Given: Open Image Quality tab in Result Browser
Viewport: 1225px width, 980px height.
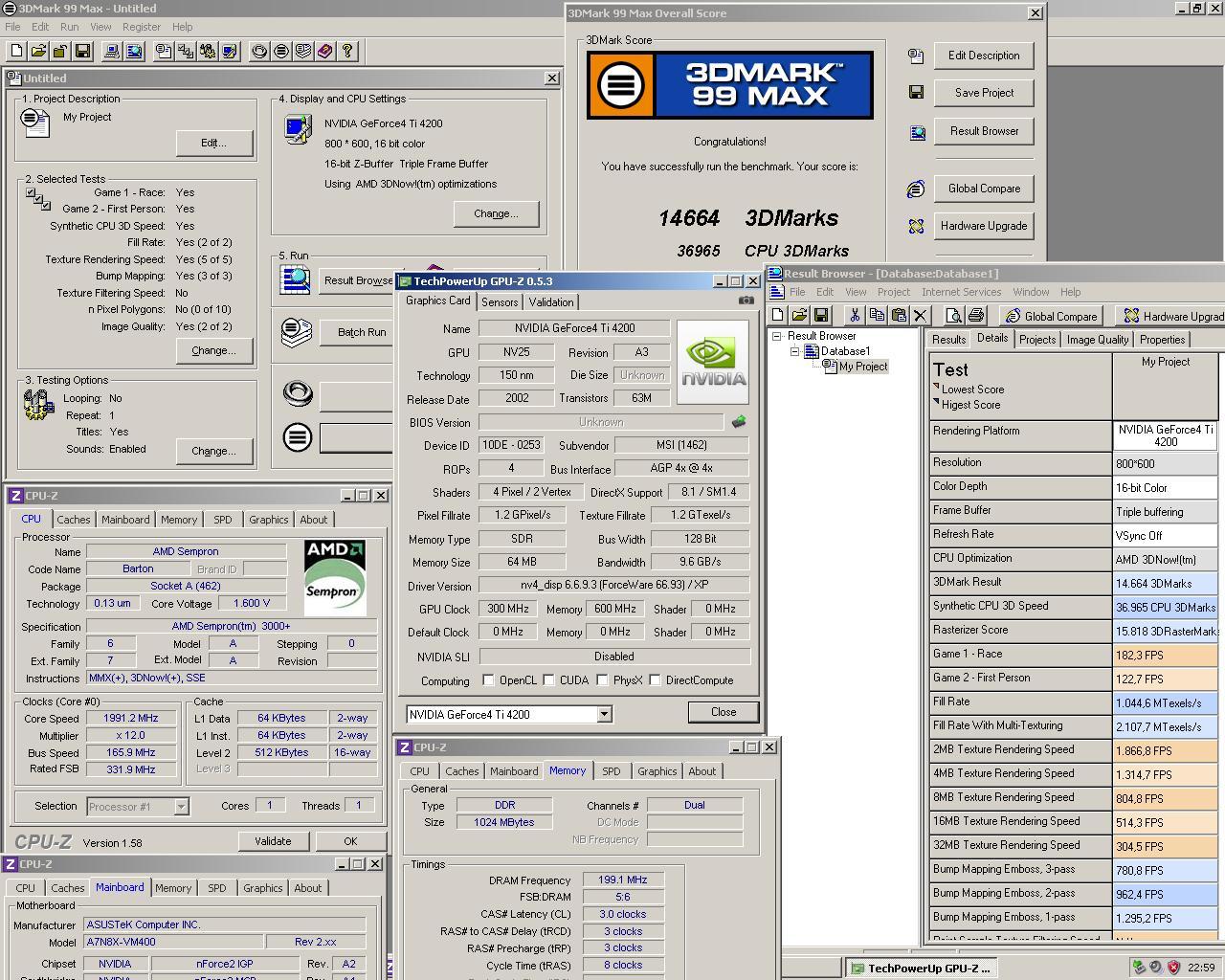Looking at the screenshot, I should coord(1098,340).
